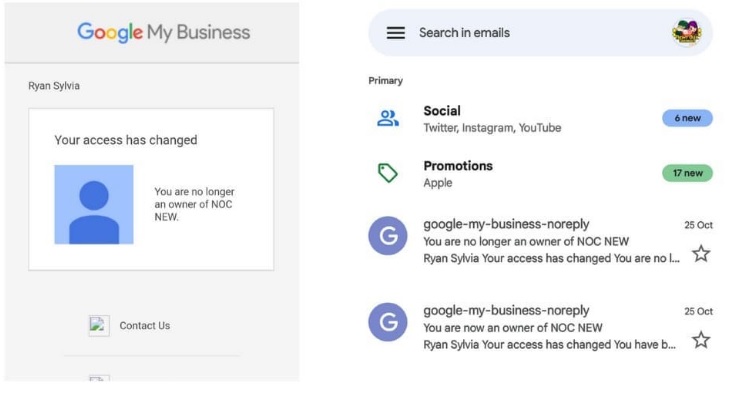This screenshot has width=732, height=397.
Task: Click the '17 new' Promotions badge
Action: point(687,173)
